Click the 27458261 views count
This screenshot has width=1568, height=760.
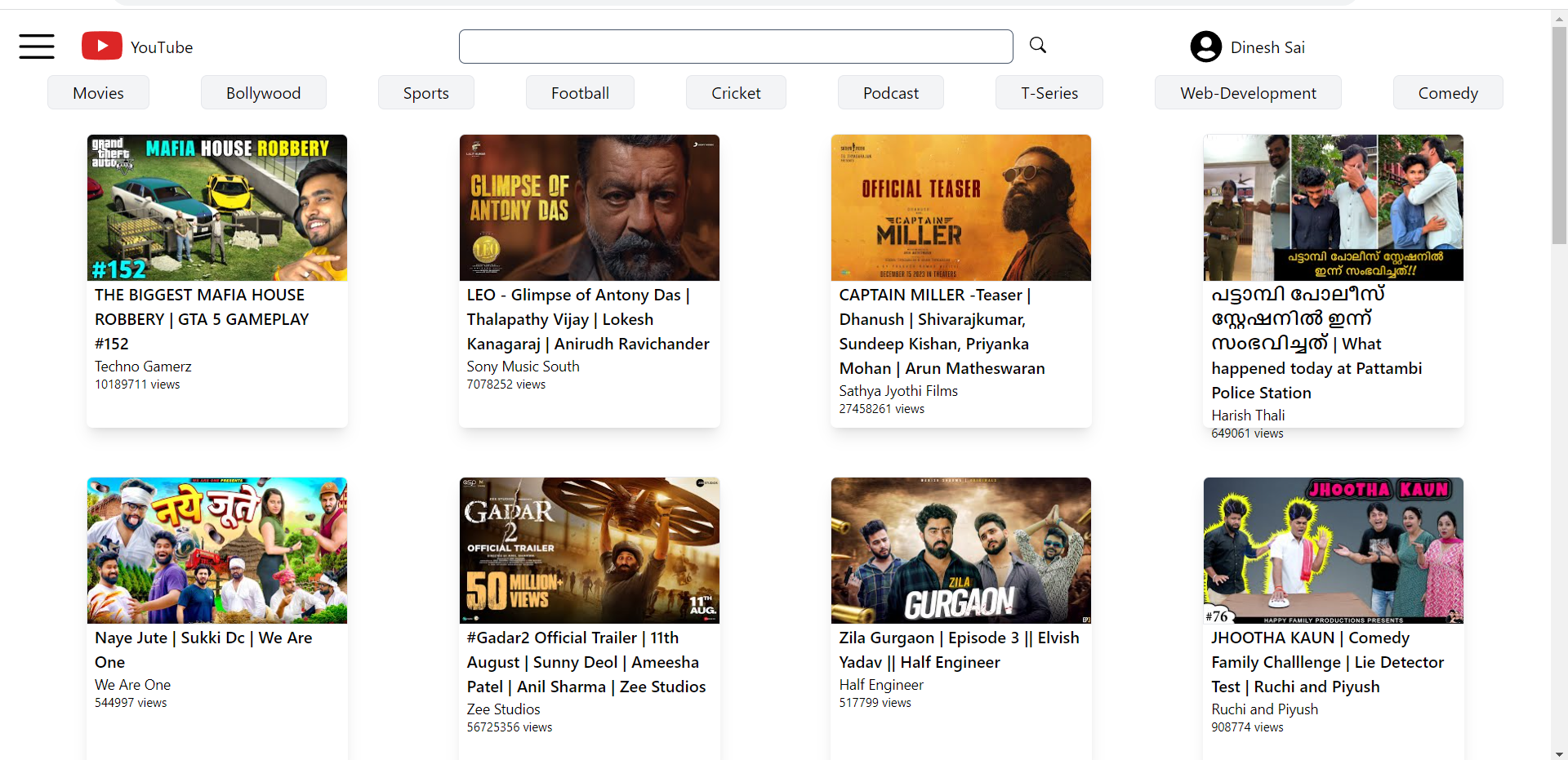coord(882,409)
